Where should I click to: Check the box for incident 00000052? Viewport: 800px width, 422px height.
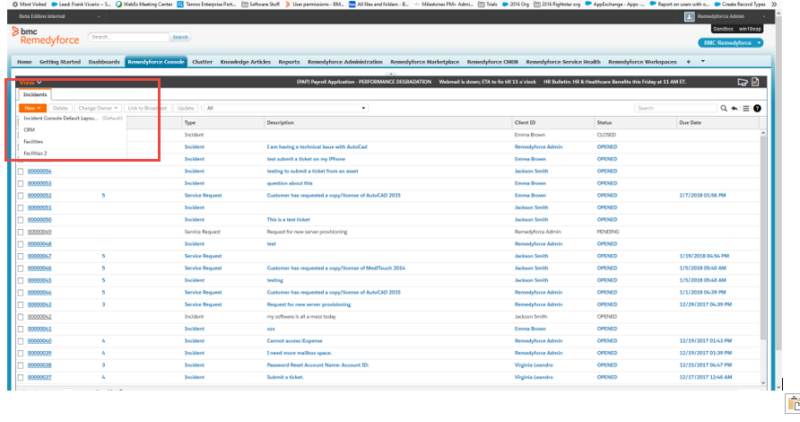point(21,196)
